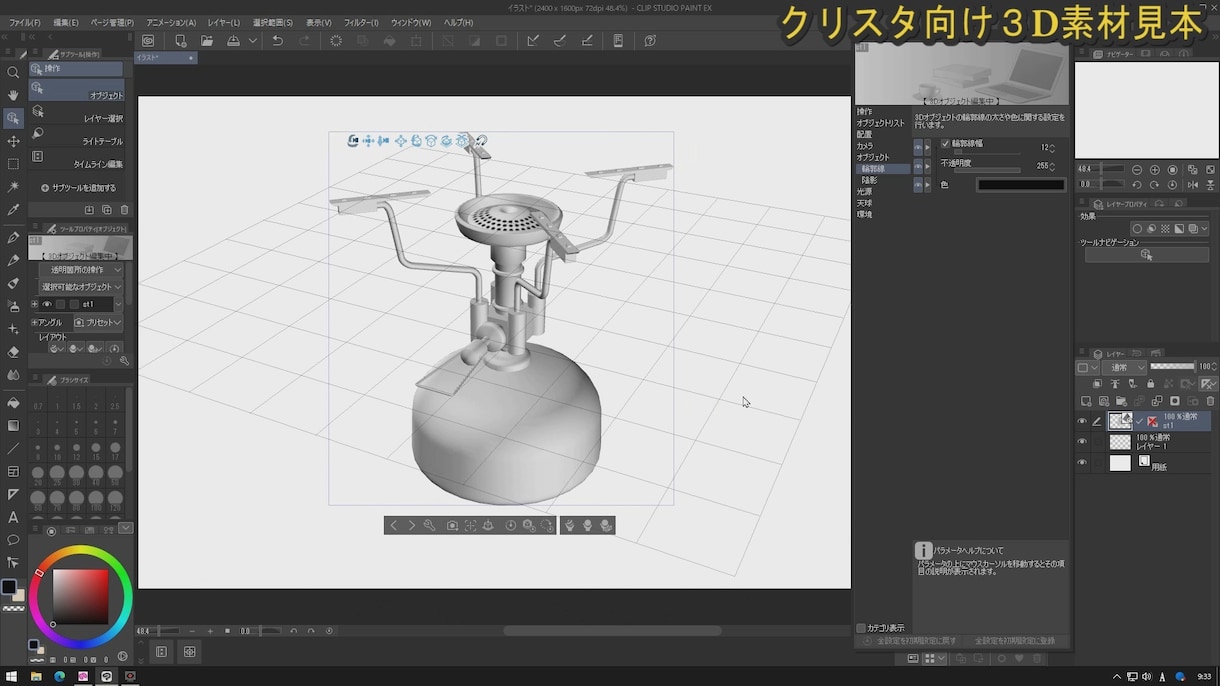
Task: Expand the st1 object row
Action: tap(34, 304)
